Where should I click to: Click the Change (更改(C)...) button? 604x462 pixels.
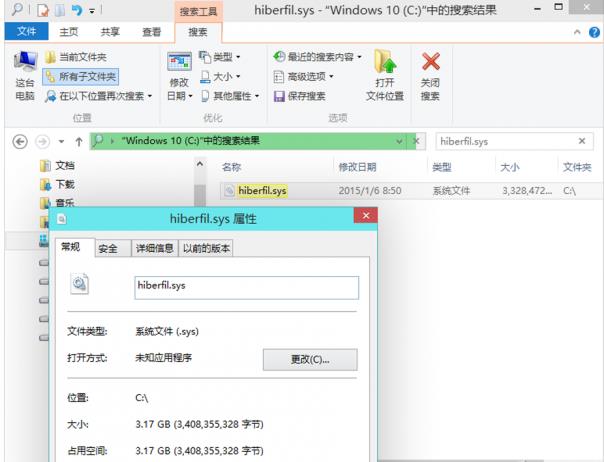[x=310, y=360]
